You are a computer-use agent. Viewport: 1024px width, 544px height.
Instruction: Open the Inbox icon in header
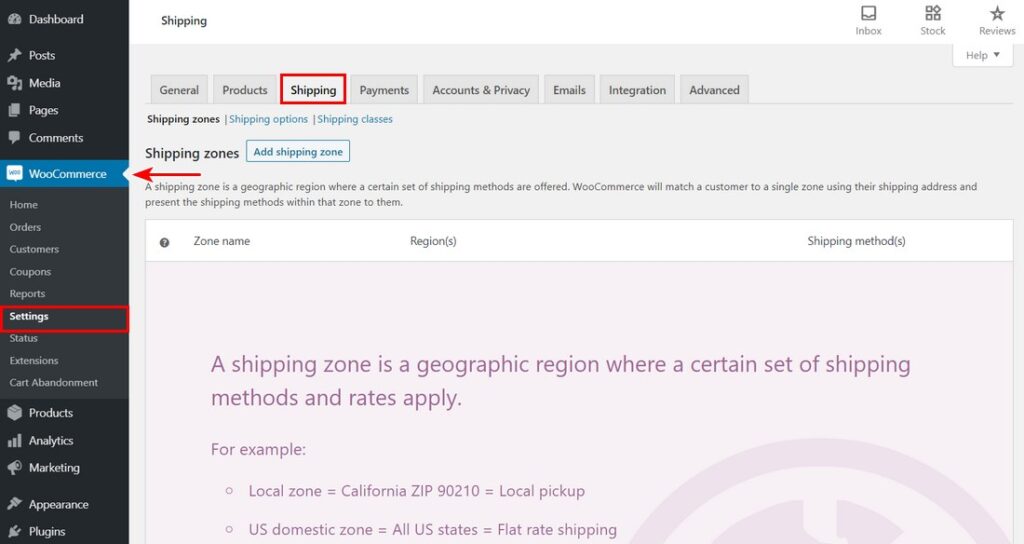(x=868, y=13)
